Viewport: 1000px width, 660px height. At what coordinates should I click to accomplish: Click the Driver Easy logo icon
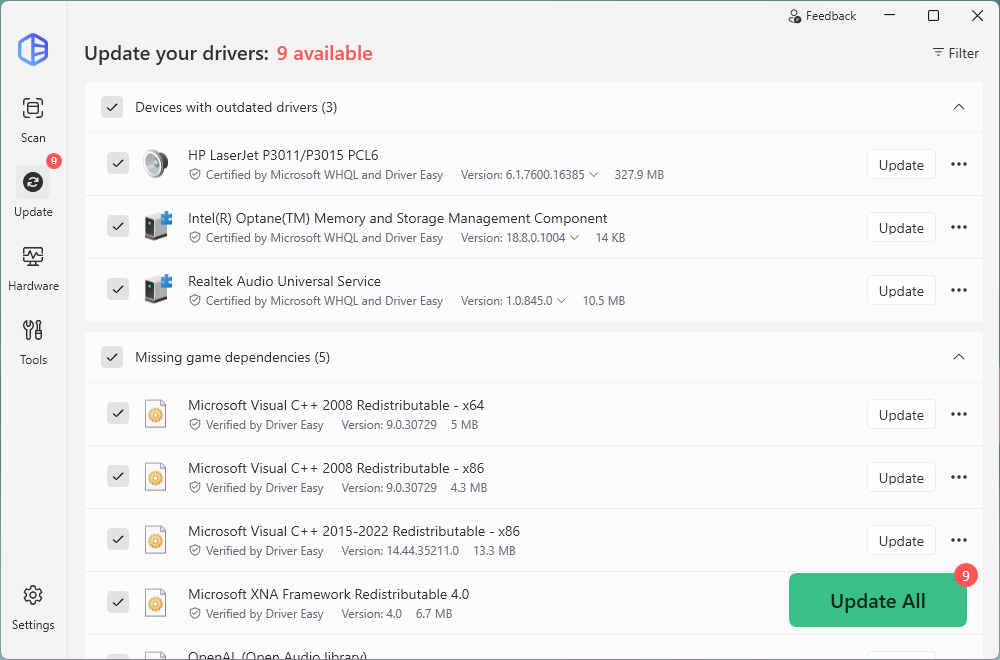tap(33, 49)
